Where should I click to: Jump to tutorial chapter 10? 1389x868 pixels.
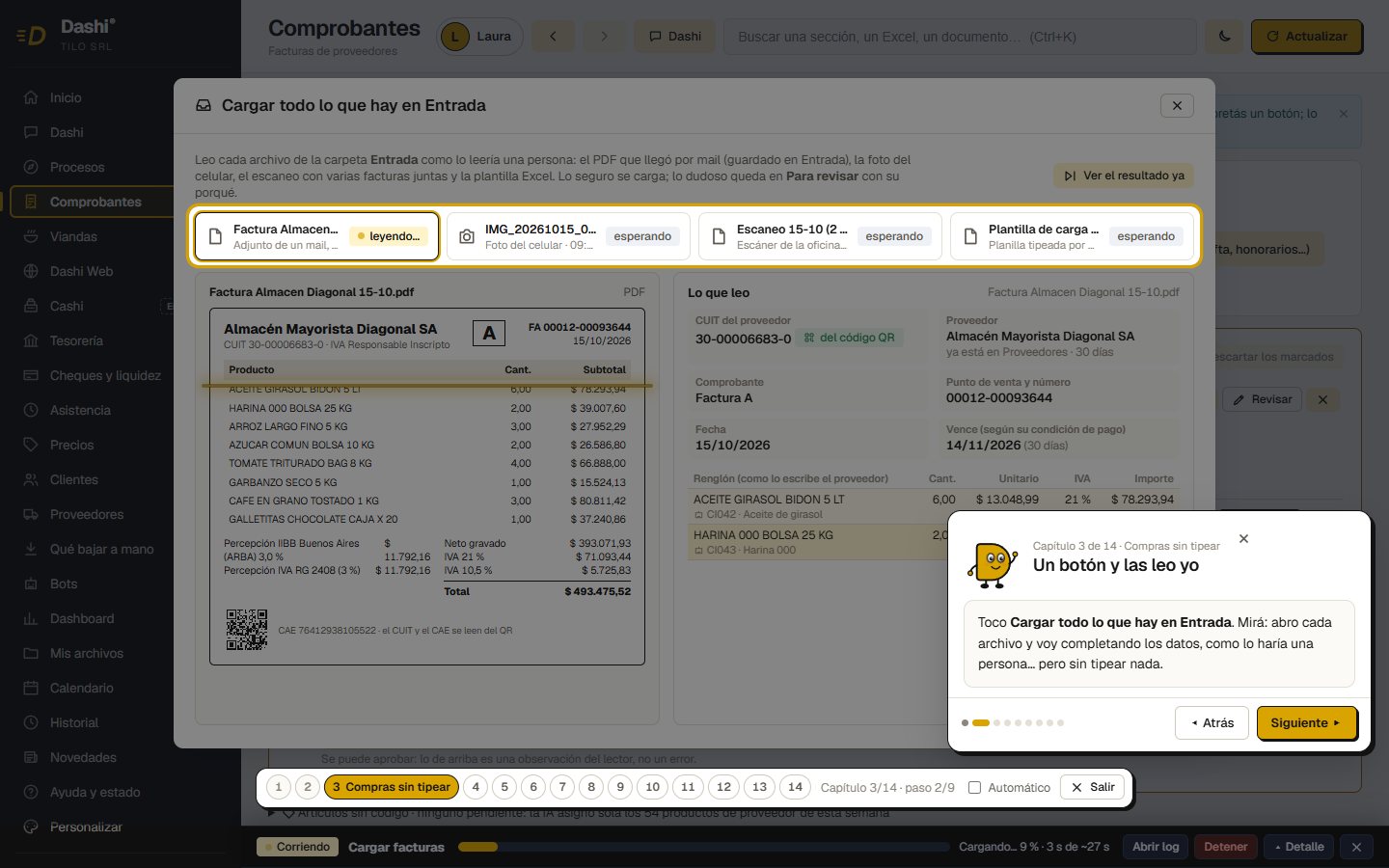coord(653,787)
